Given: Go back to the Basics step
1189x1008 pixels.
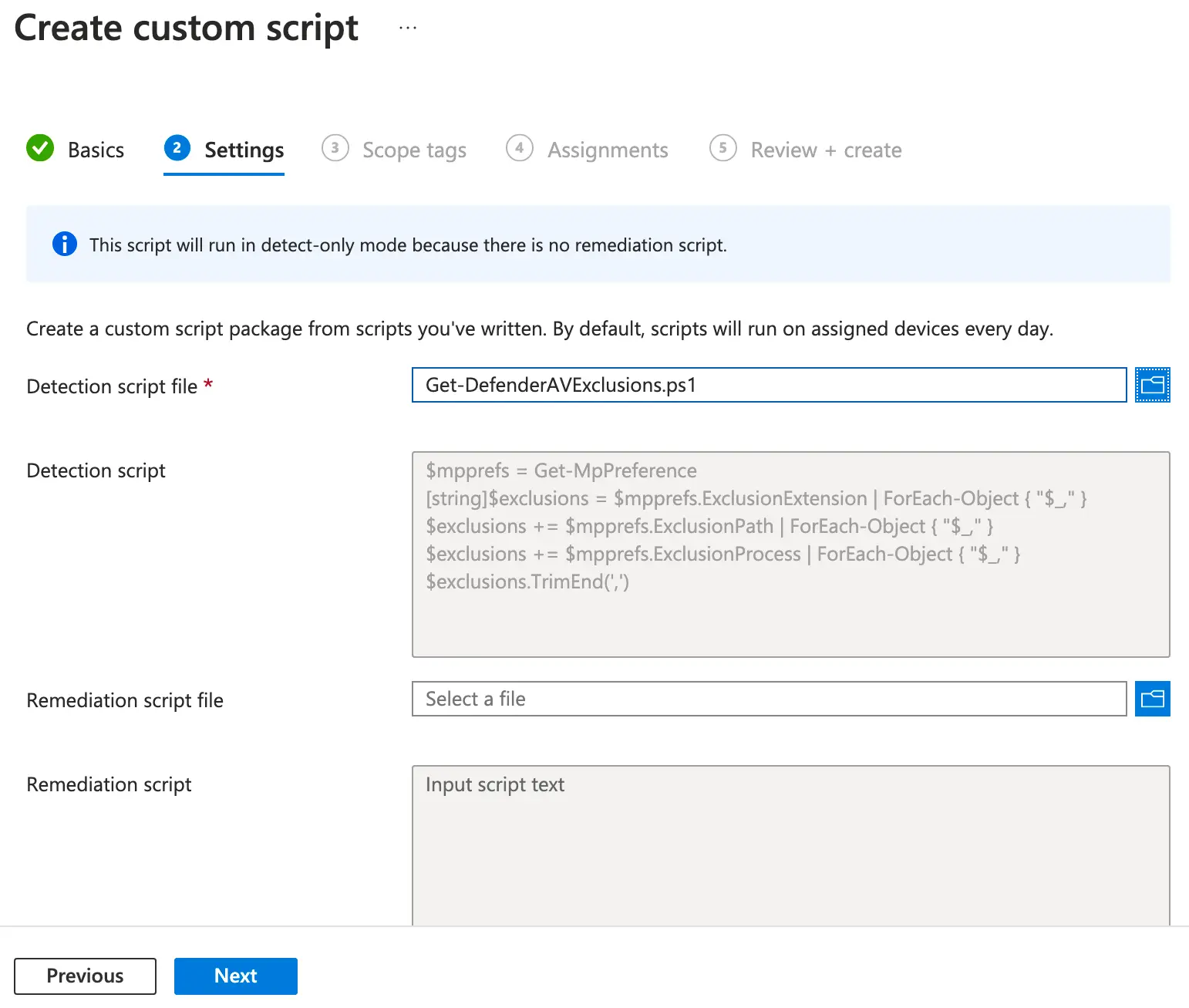Looking at the screenshot, I should click(x=96, y=150).
